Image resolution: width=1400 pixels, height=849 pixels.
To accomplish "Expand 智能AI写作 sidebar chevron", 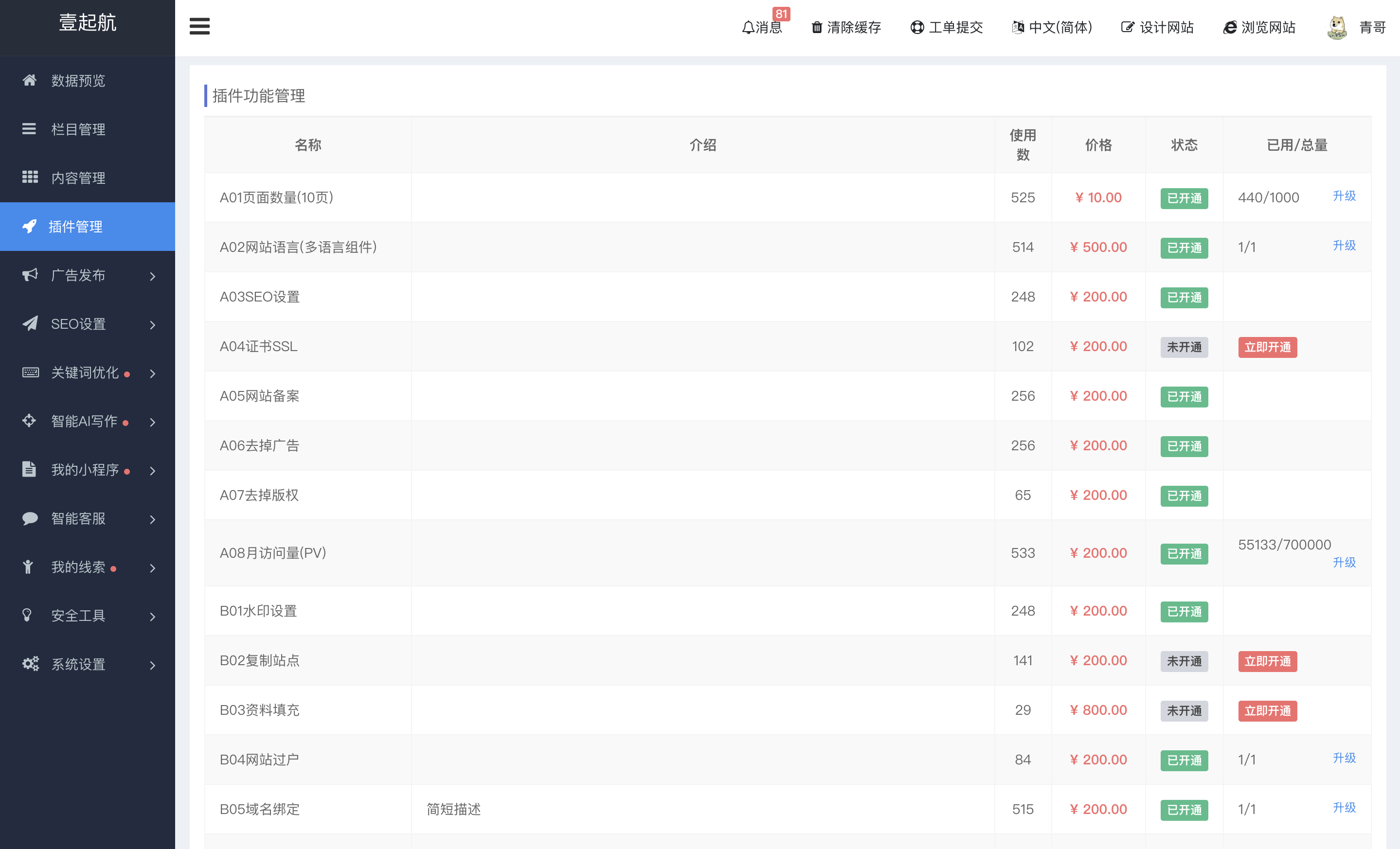I will [152, 422].
